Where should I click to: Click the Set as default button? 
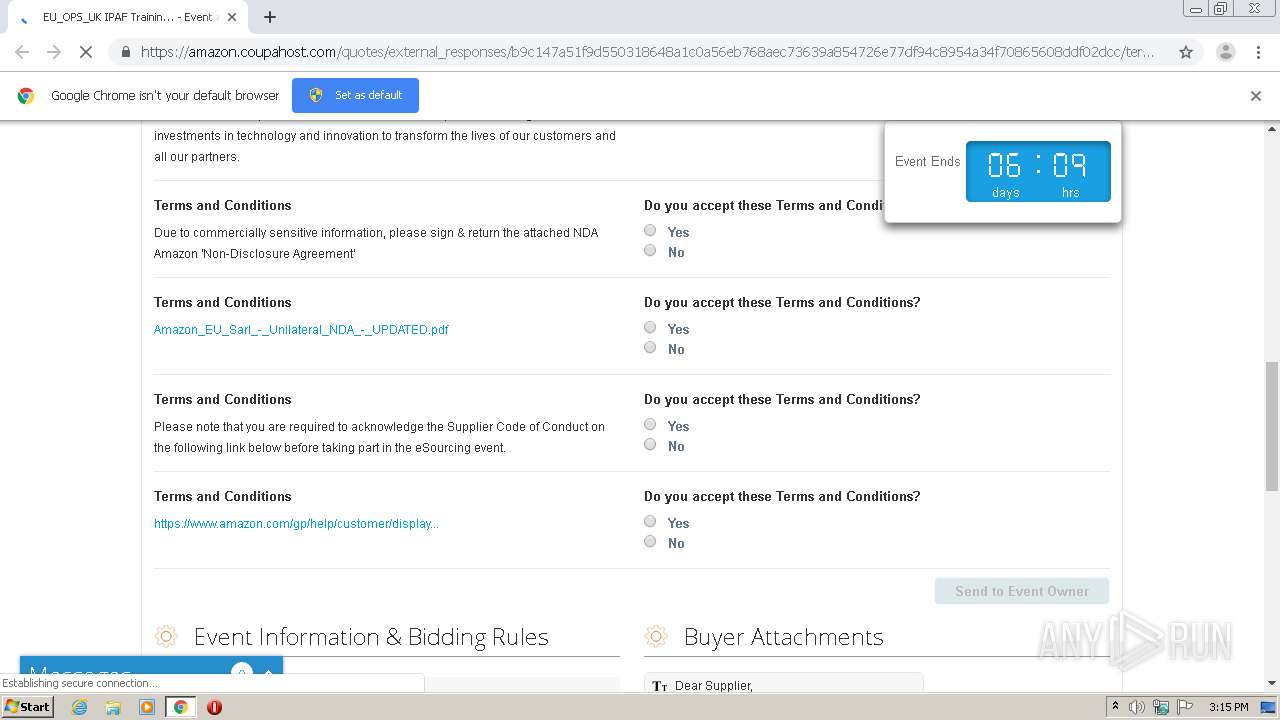pos(355,95)
